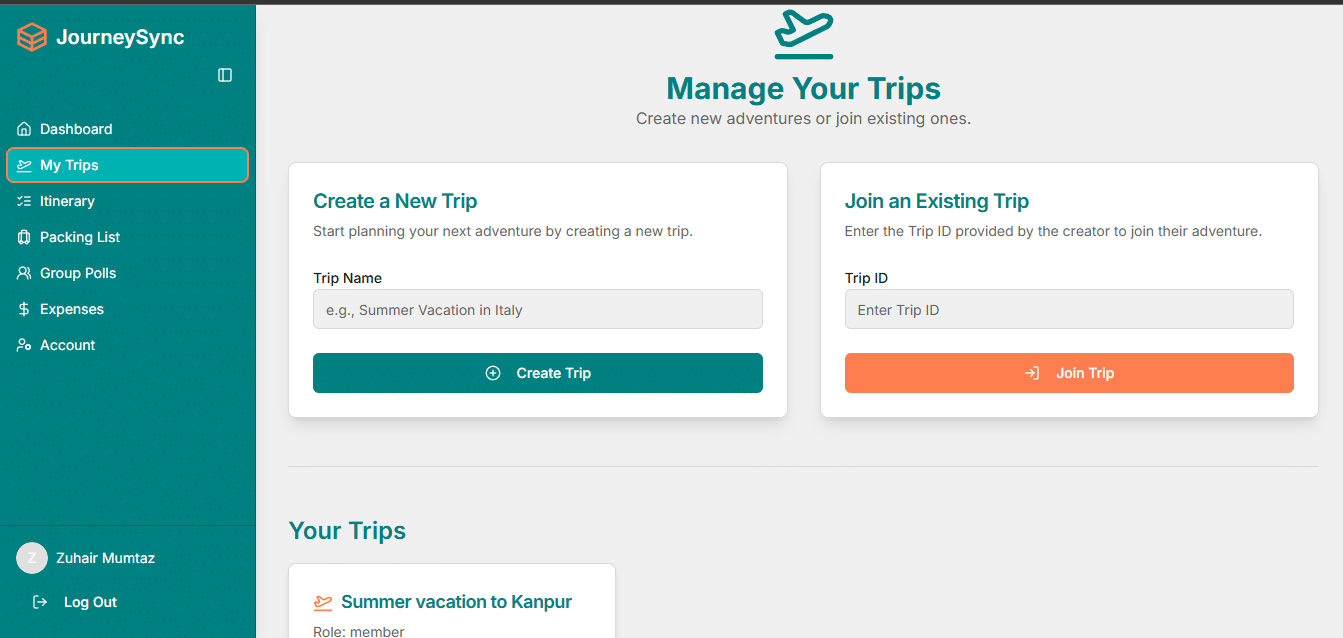Toggle the sidebar collapse panel icon

(225, 75)
